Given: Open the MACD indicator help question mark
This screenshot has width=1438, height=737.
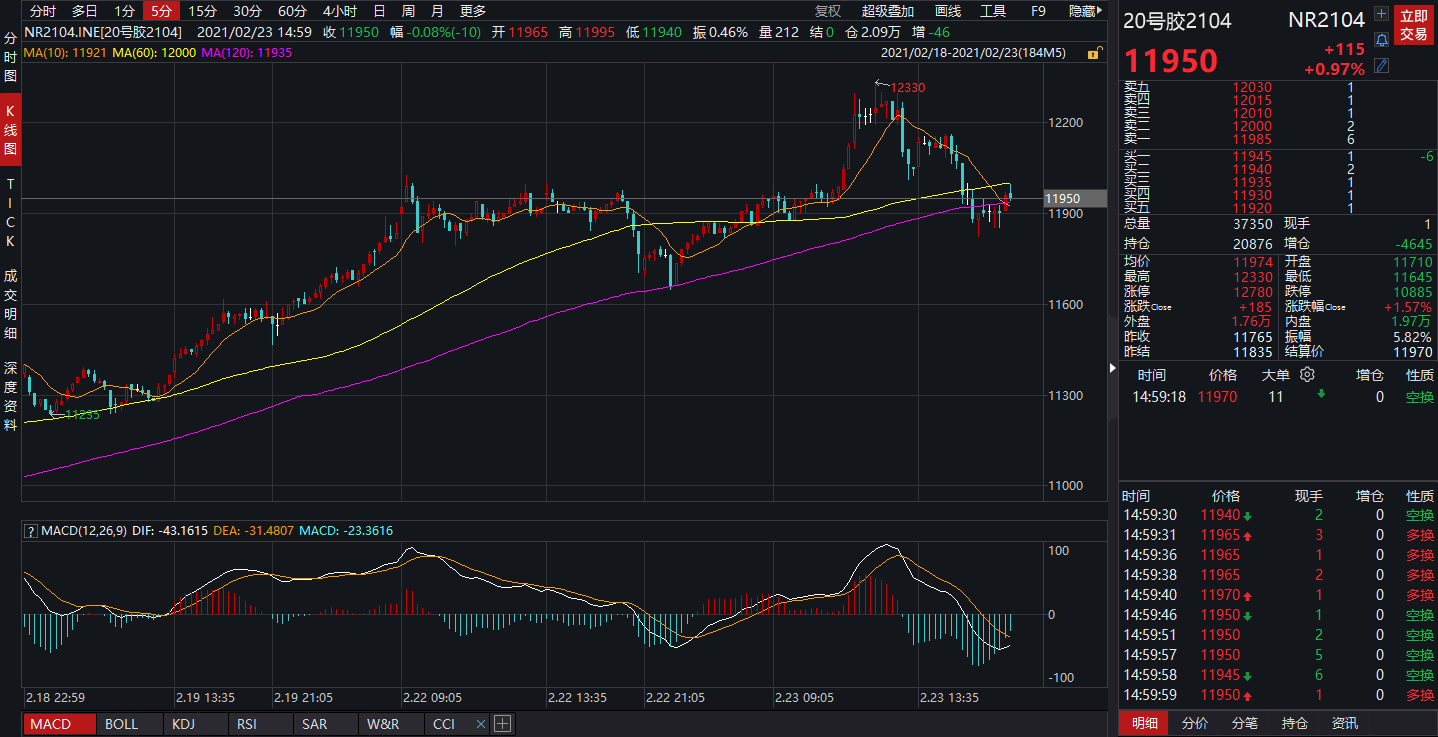Looking at the screenshot, I should [30, 531].
